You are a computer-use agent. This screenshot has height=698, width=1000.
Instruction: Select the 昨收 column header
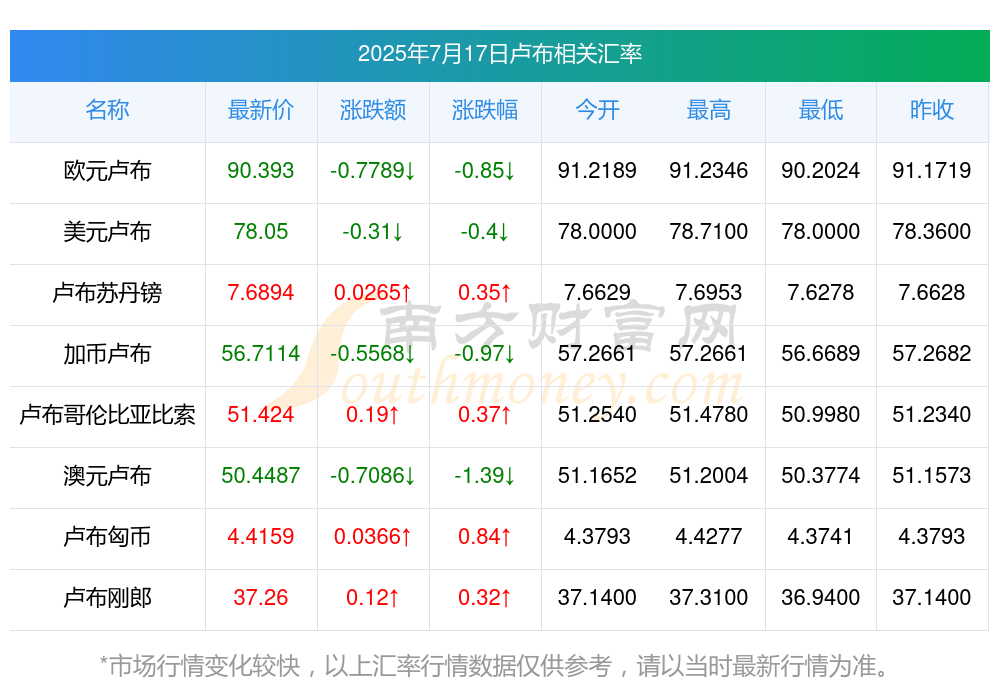932,110
